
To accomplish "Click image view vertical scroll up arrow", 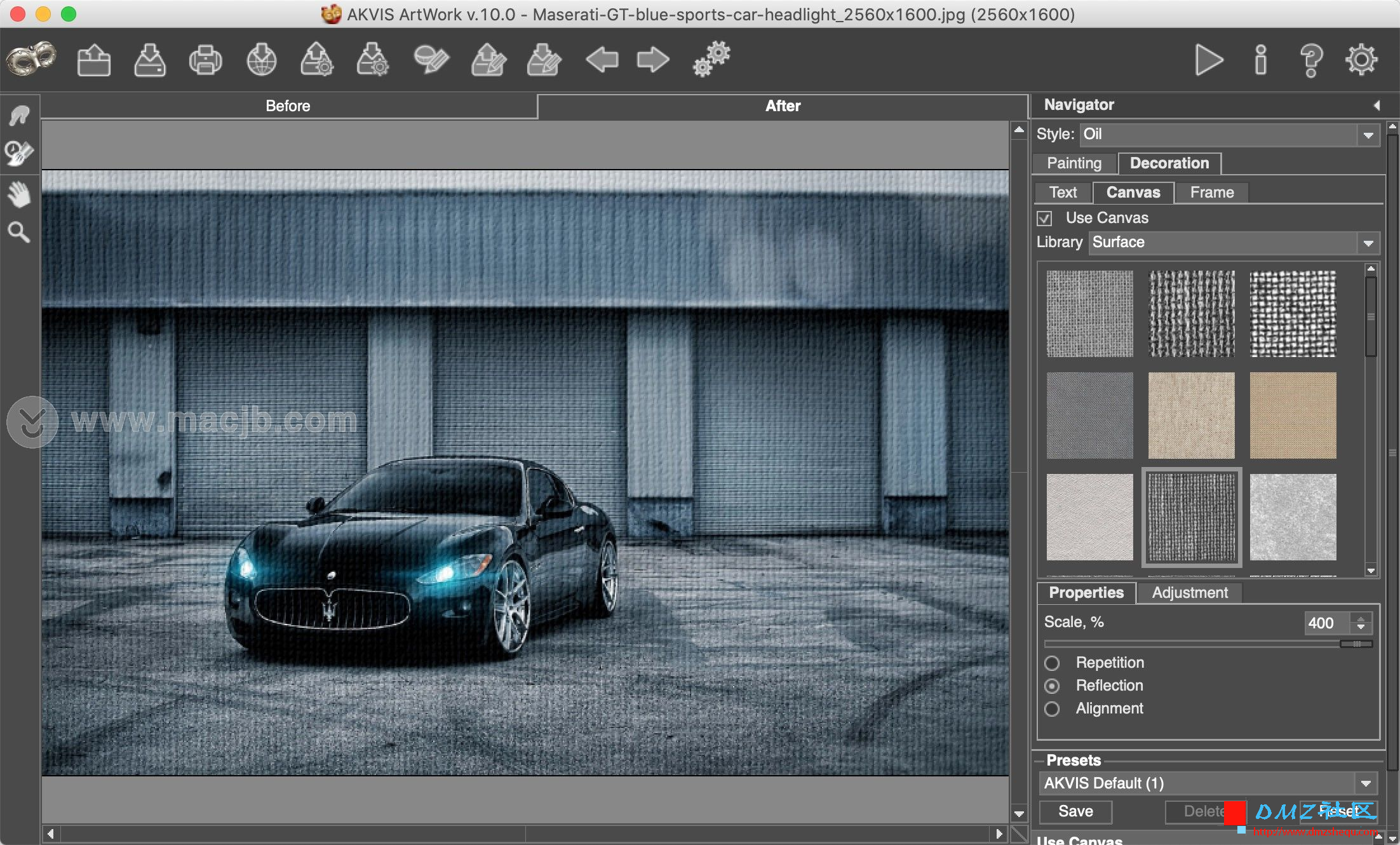I will click(1019, 130).
